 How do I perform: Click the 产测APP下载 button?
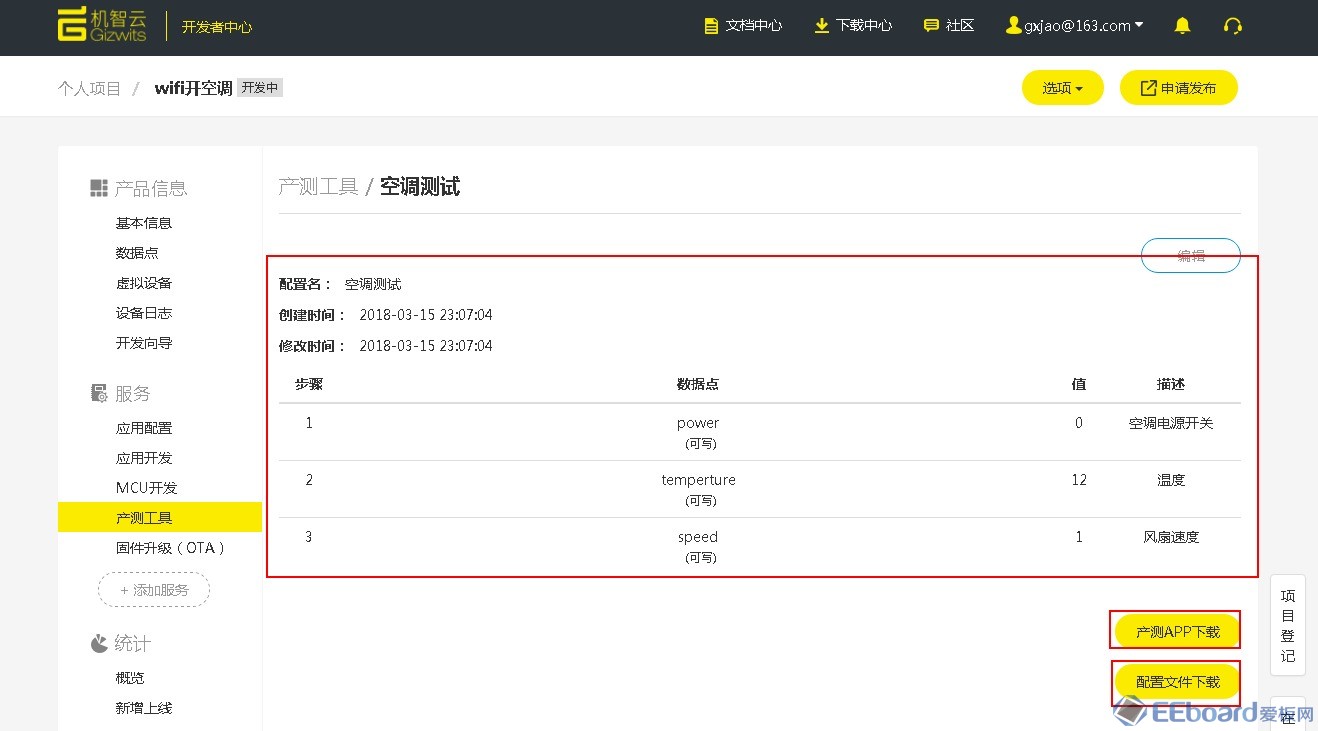[1178, 632]
